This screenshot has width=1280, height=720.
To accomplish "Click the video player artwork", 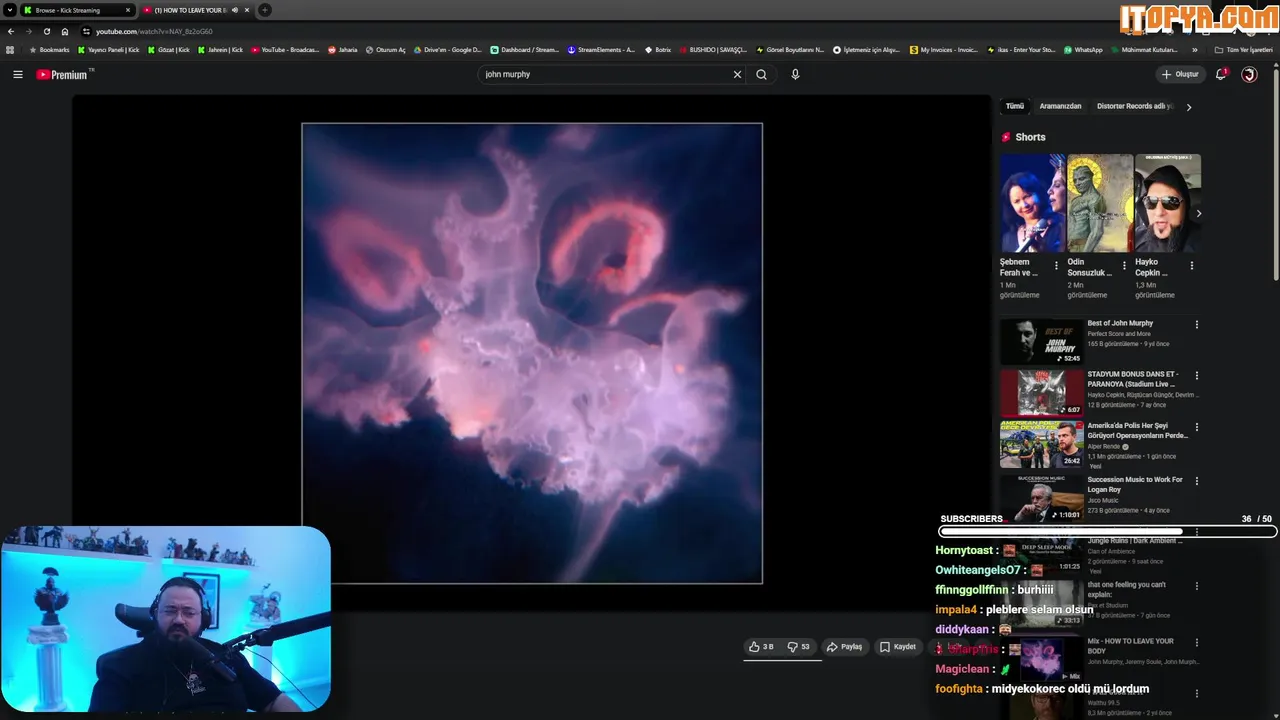I will coord(532,353).
